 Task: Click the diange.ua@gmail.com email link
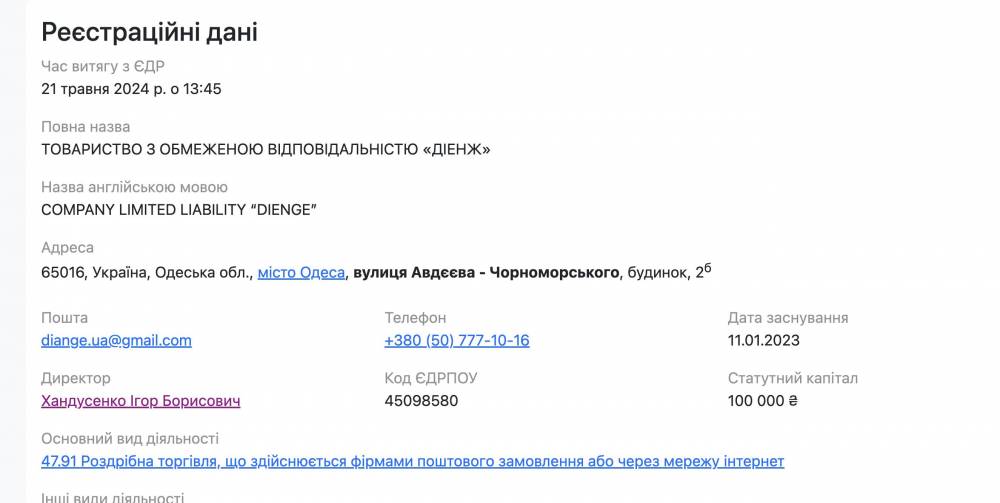[x=116, y=340]
